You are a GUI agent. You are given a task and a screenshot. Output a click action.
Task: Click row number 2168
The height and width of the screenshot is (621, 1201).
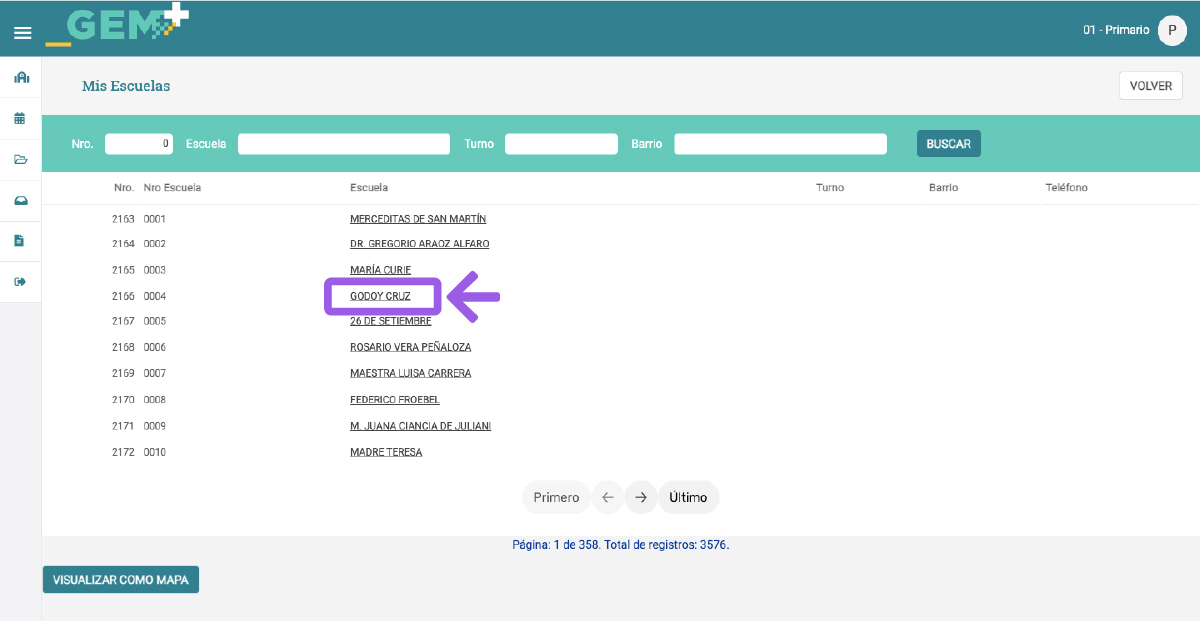[x=123, y=347]
